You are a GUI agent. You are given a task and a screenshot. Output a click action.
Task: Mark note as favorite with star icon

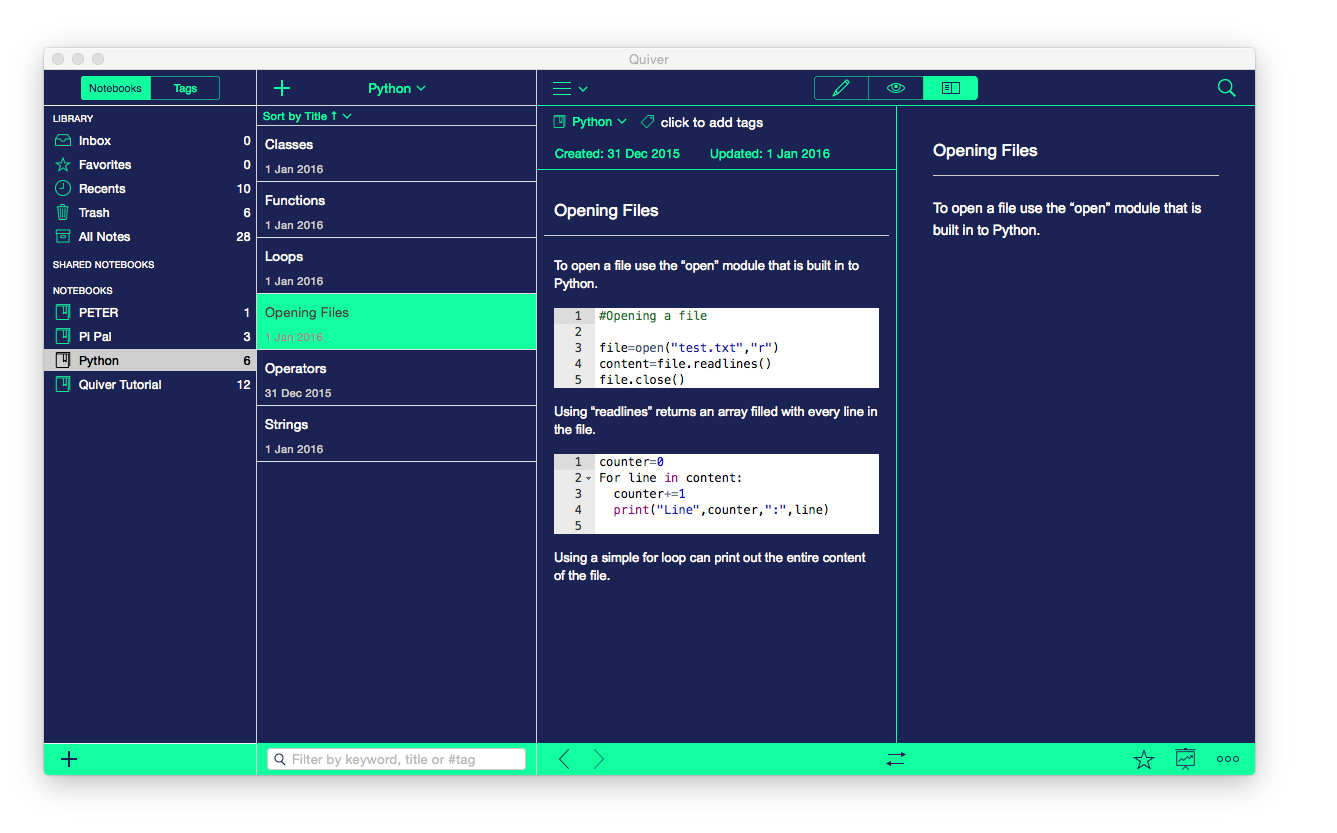coord(1144,760)
